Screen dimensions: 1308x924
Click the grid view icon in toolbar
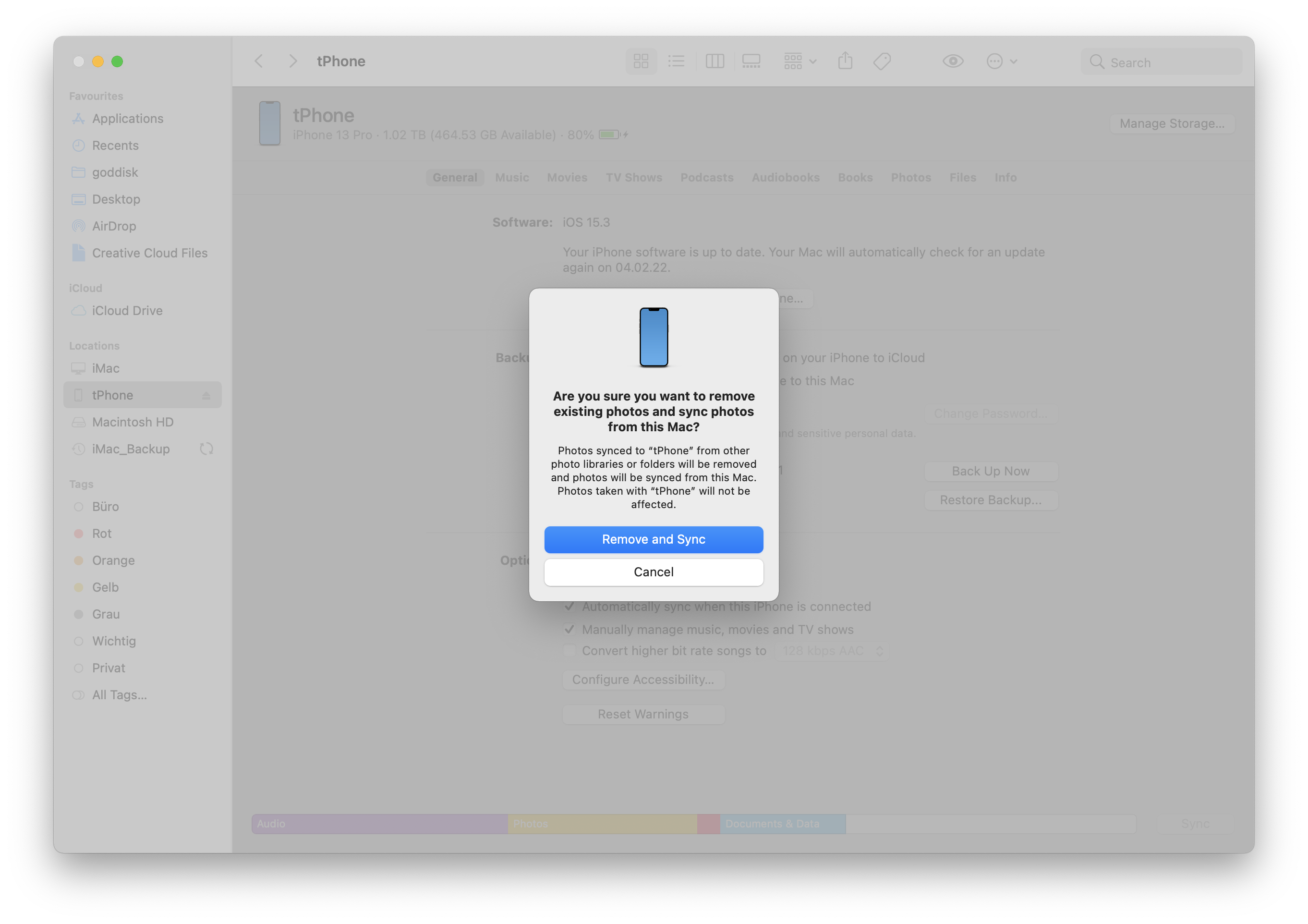[x=641, y=61]
